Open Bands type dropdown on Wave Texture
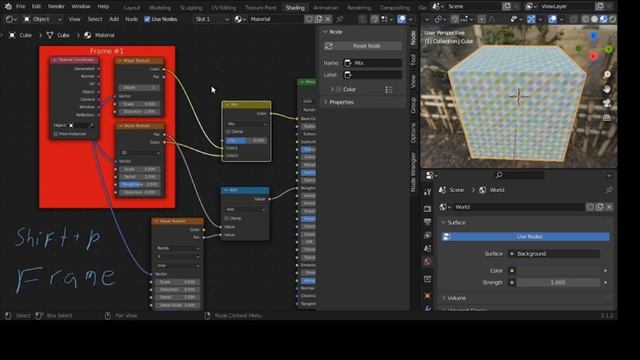 tap(178, 248)
